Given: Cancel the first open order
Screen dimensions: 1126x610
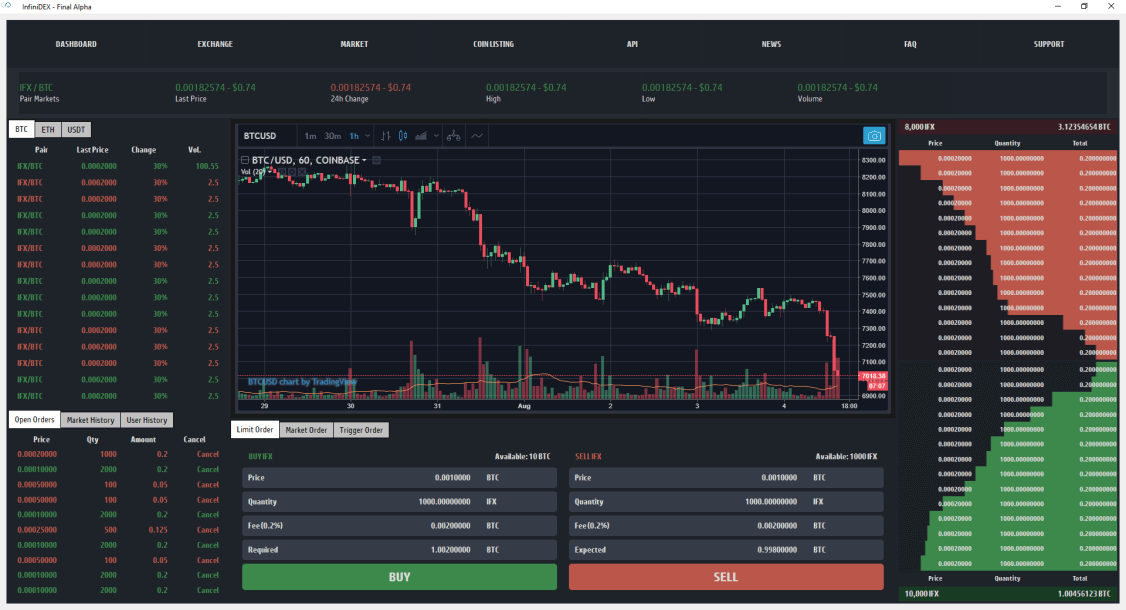Looking at the screenshot, I should [207, 454].
